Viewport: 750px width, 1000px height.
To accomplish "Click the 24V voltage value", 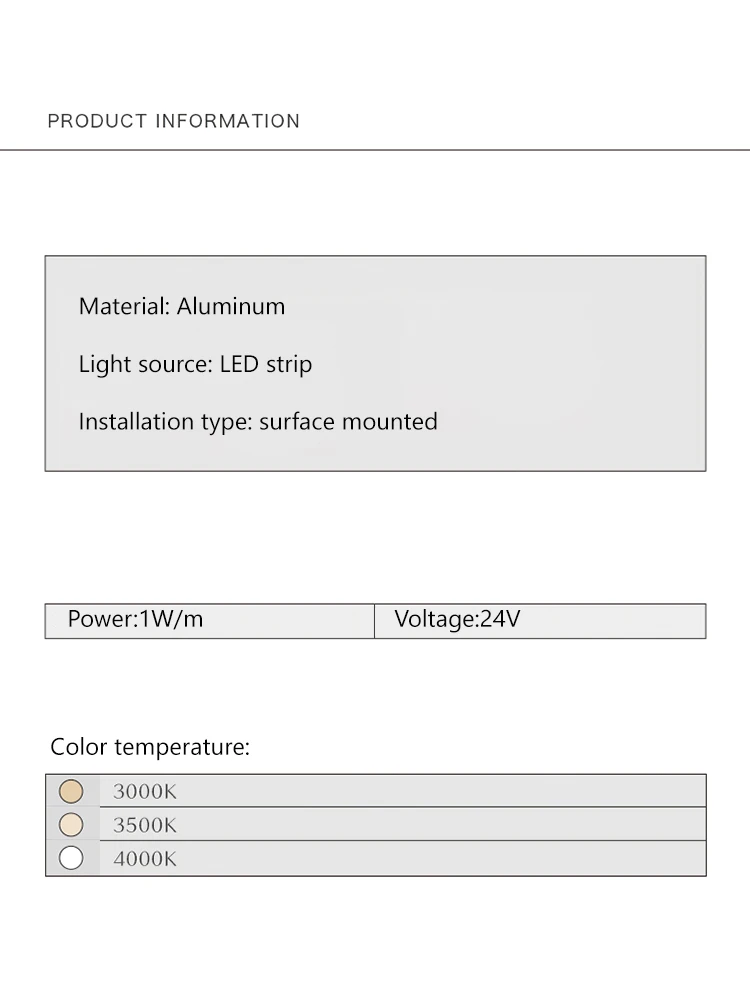I will 500,619.
